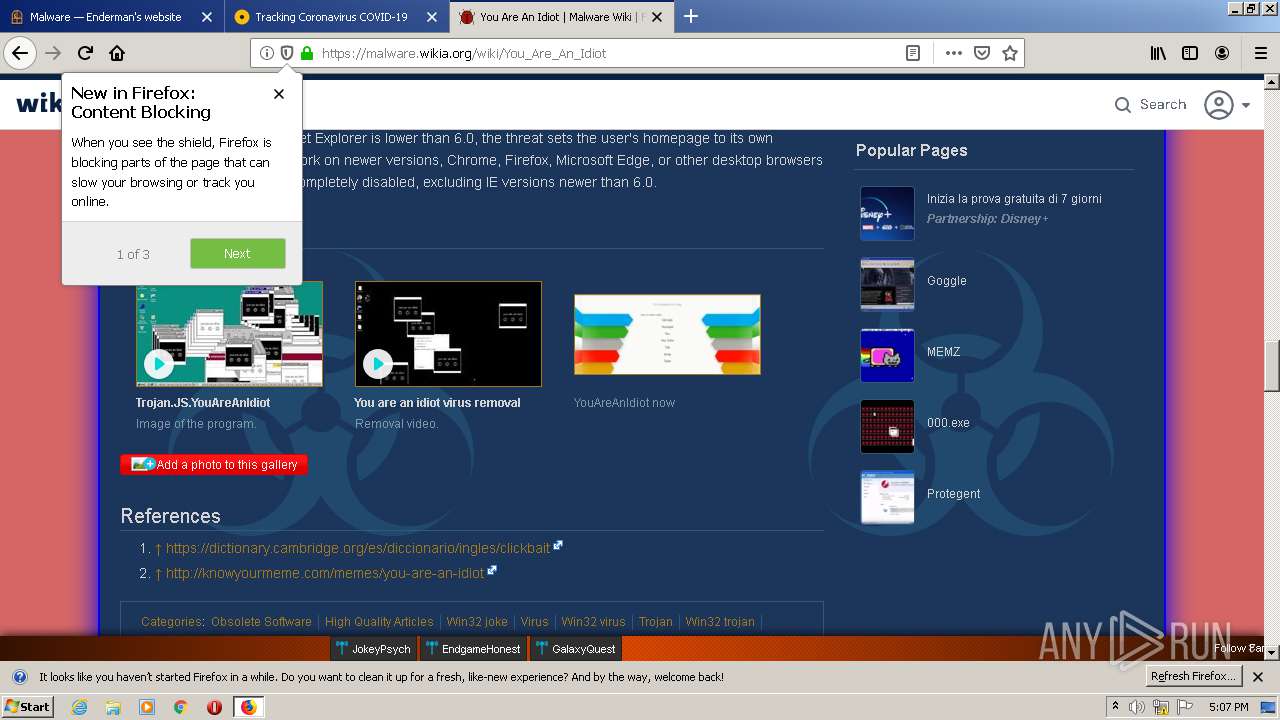This screenshot has width=1280, height=720.
Task: Open the dictionary.cambridge.org clickbait reference link
Action: pyautogui.click(x=358, y=548)
